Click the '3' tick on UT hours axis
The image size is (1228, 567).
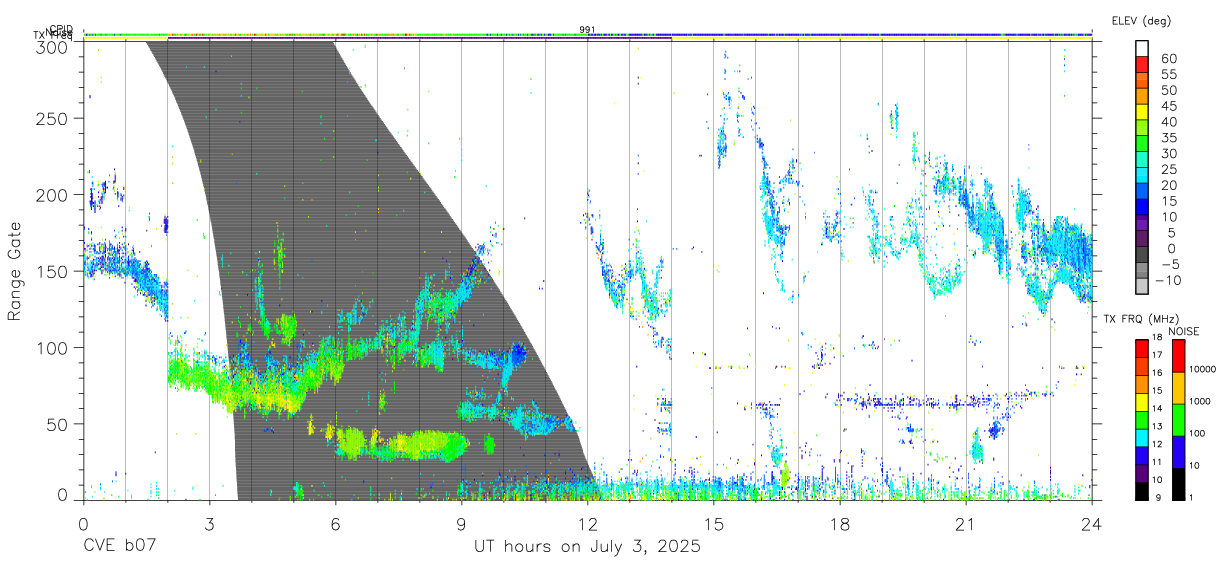[x=210, y=525]
